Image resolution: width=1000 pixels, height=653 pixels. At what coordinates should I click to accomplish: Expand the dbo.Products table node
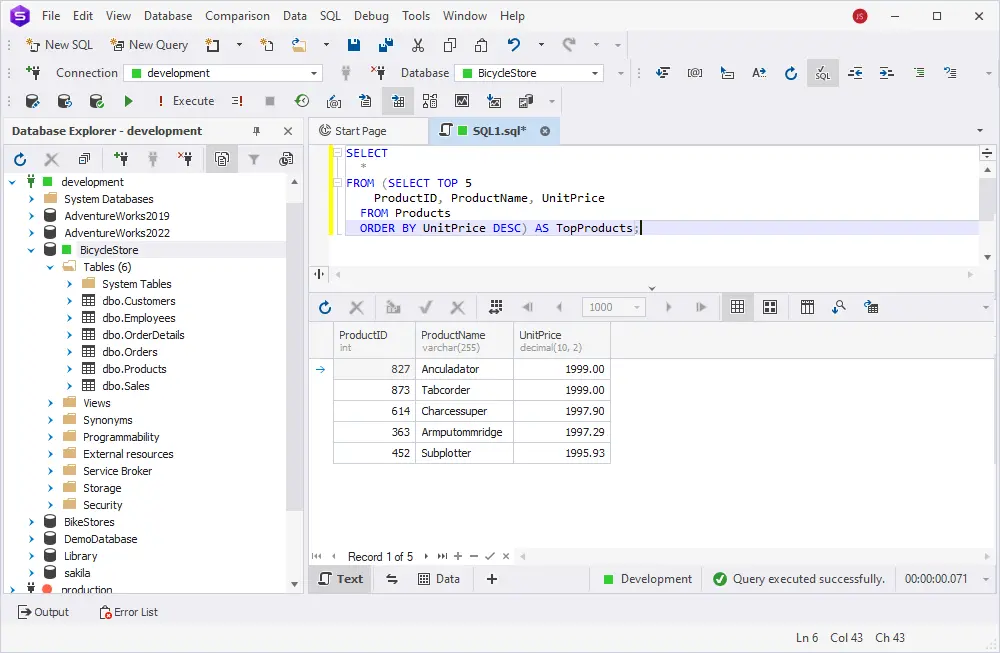pyautogui.click(x=69, y=369)
